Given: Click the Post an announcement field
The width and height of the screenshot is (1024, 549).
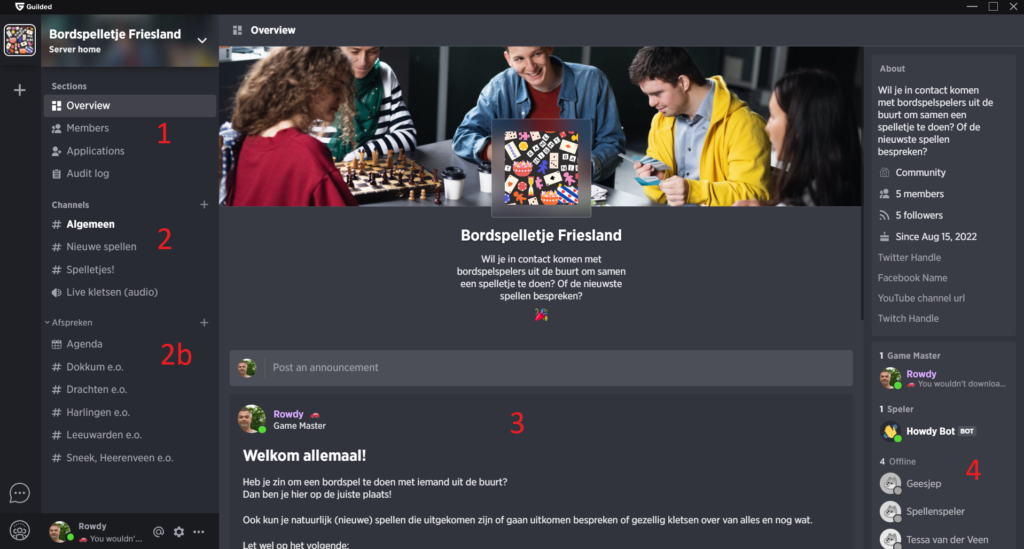Looking at the screenshot, I should click(541, 368).
